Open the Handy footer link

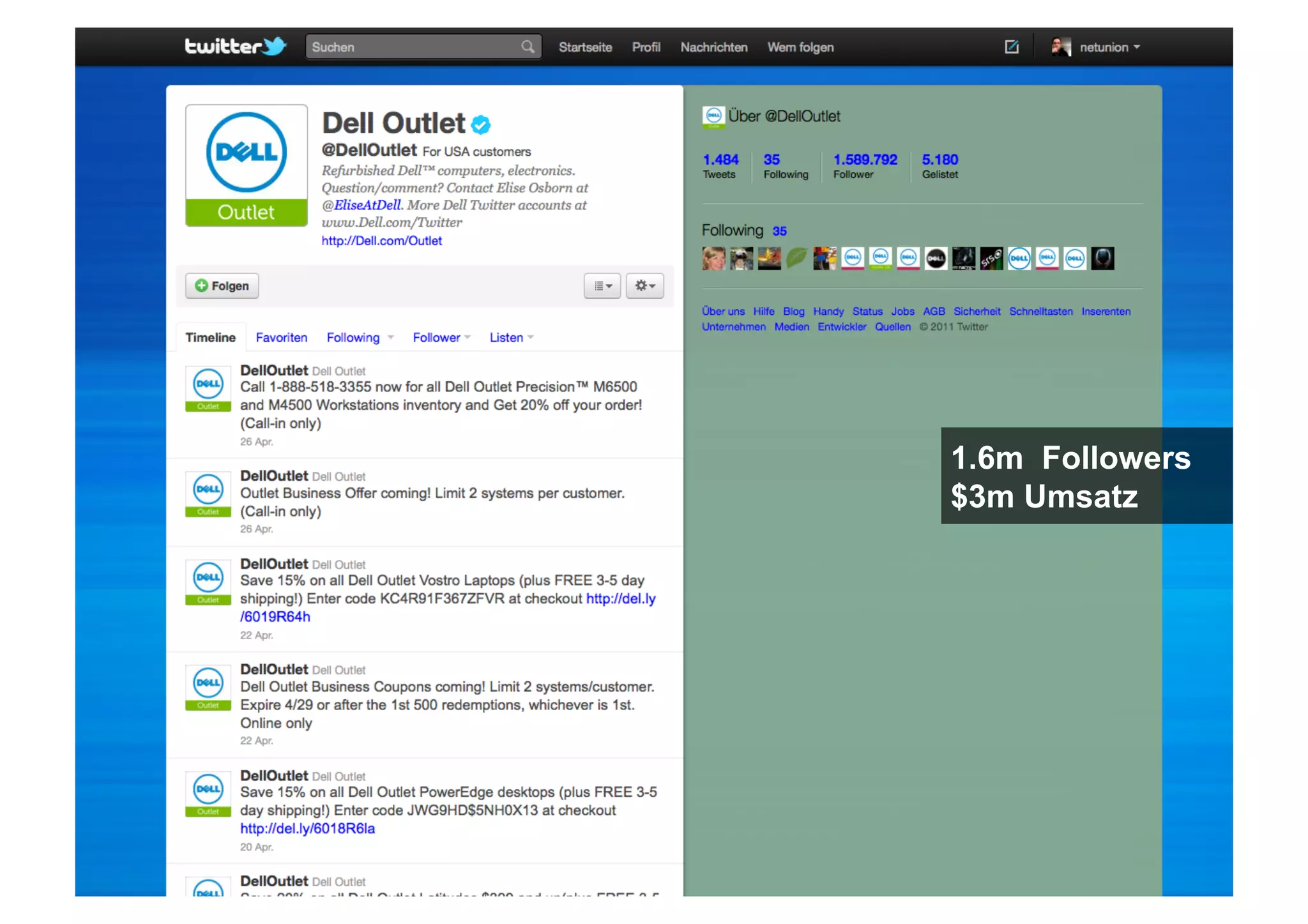pyautogui.click(x=828, y=312)
